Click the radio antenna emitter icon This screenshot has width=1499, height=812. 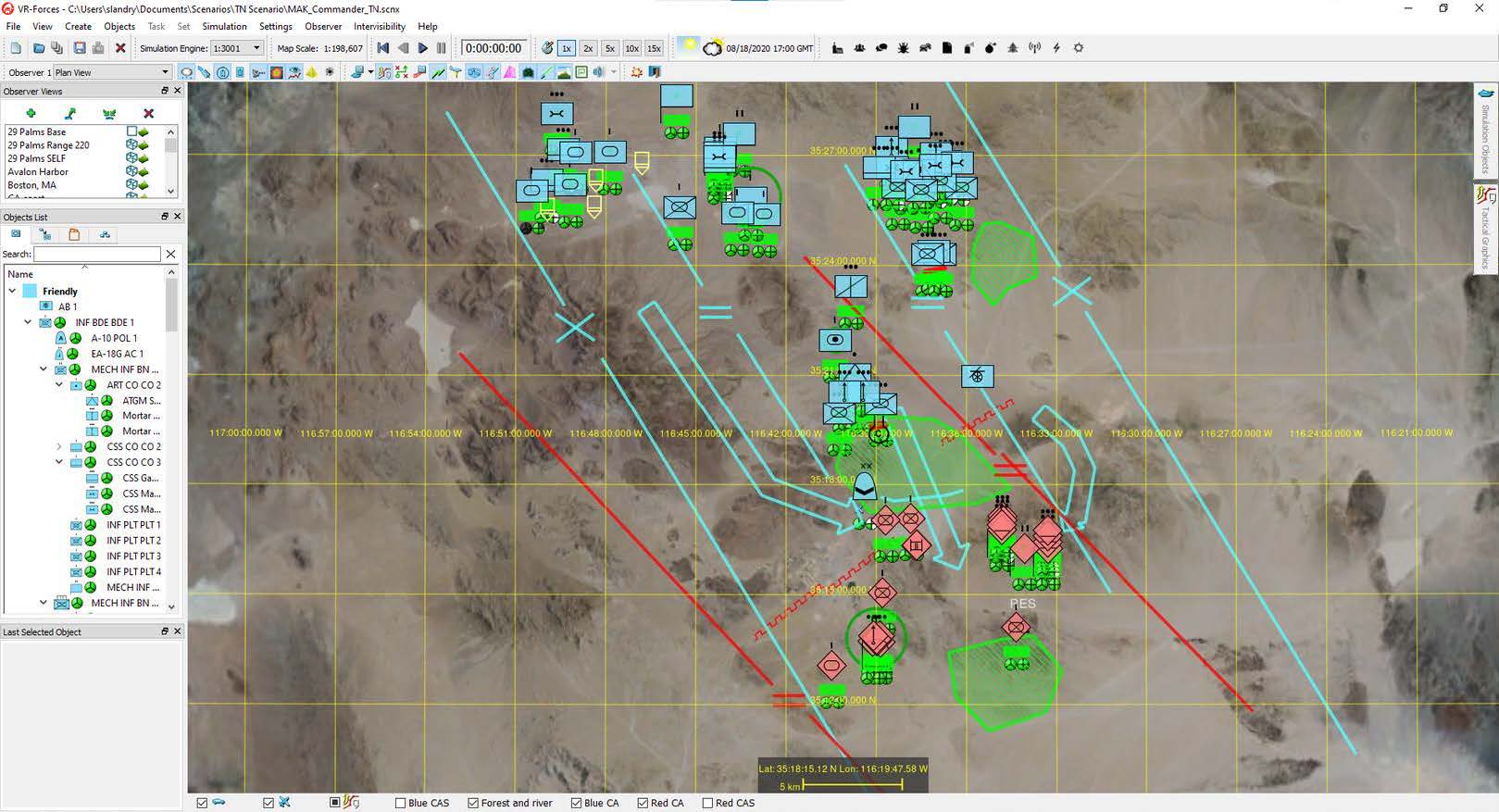click(1034, 48)
